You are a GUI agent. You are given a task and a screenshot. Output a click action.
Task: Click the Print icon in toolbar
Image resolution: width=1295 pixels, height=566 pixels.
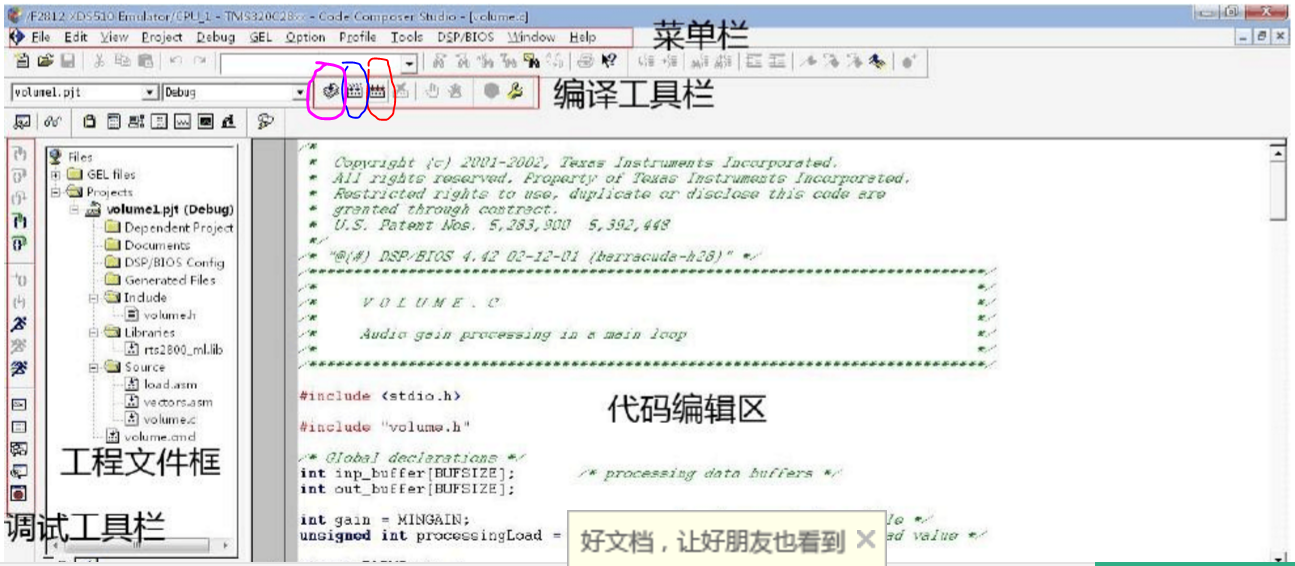(x=586, y=62)
